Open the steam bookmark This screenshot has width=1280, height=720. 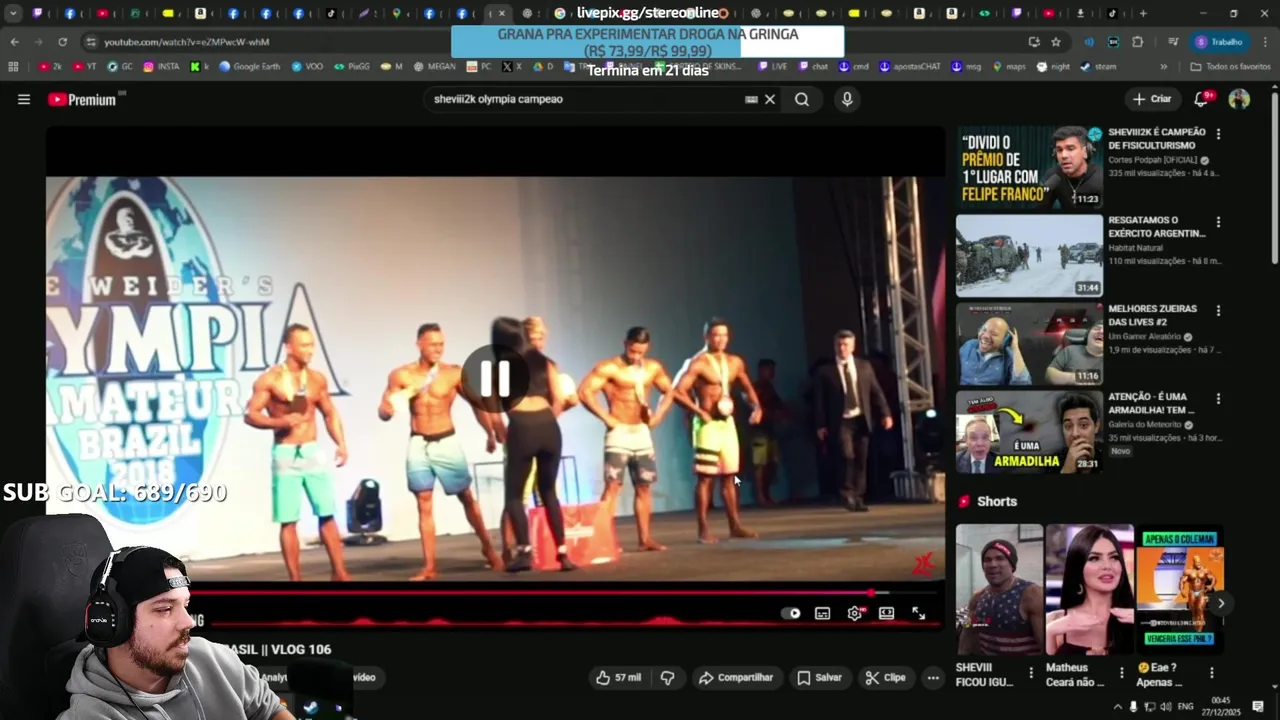(x=1098, y=66)
